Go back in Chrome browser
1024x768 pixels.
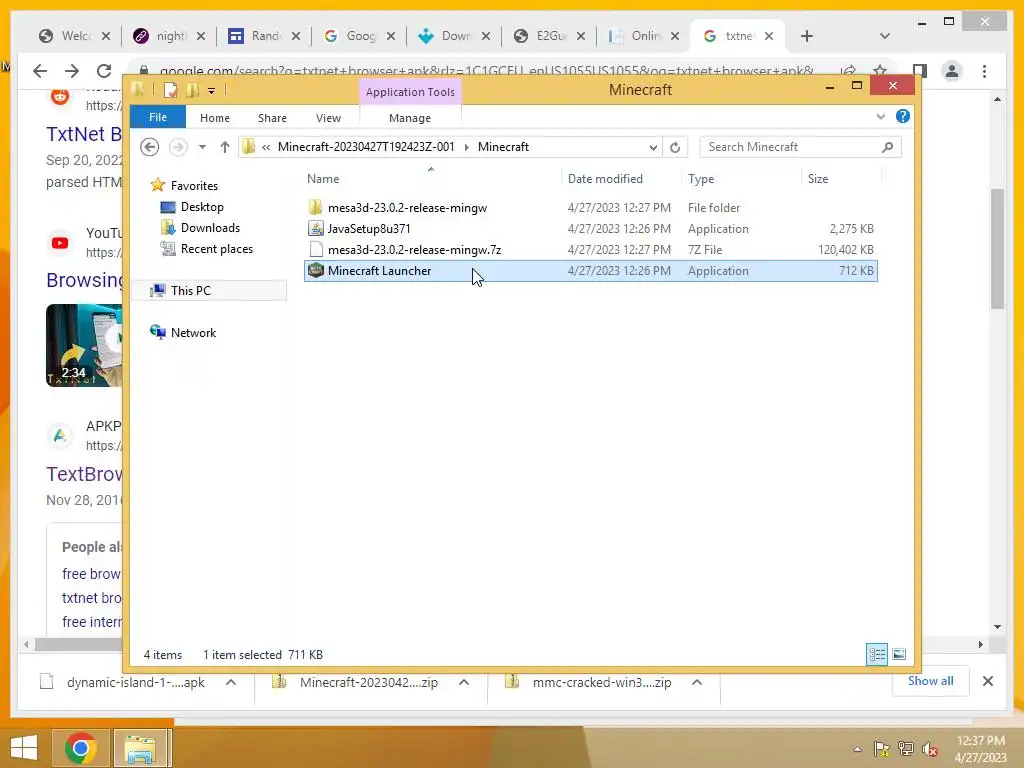coord(40,71)
